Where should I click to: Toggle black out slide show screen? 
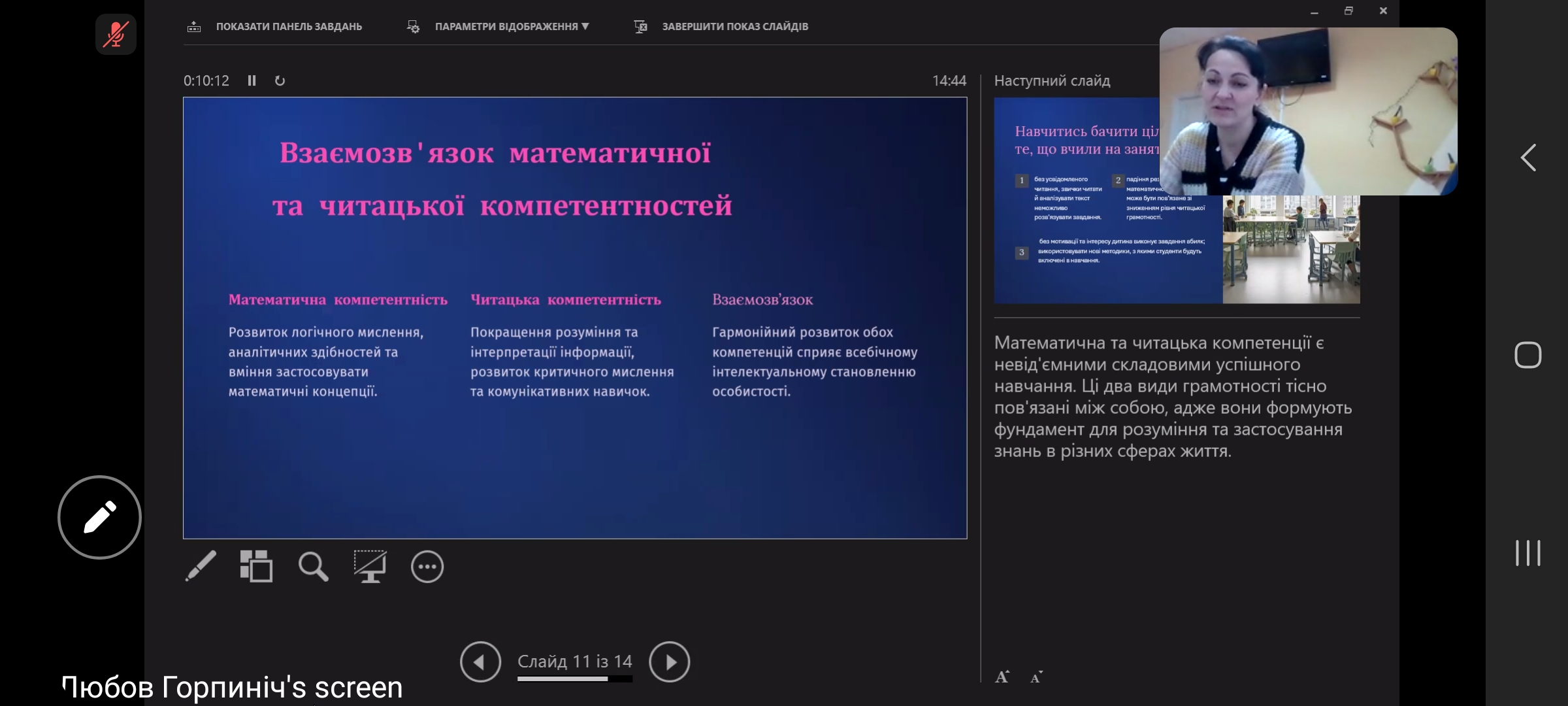tap(370, 566)
